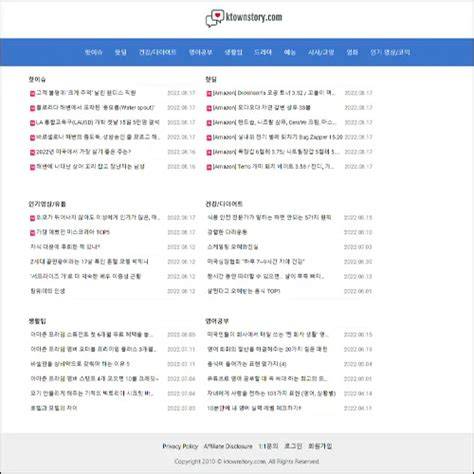Open the Privacy Policy footer link
The width and height of the screenshot is (474, 474).
180,446
